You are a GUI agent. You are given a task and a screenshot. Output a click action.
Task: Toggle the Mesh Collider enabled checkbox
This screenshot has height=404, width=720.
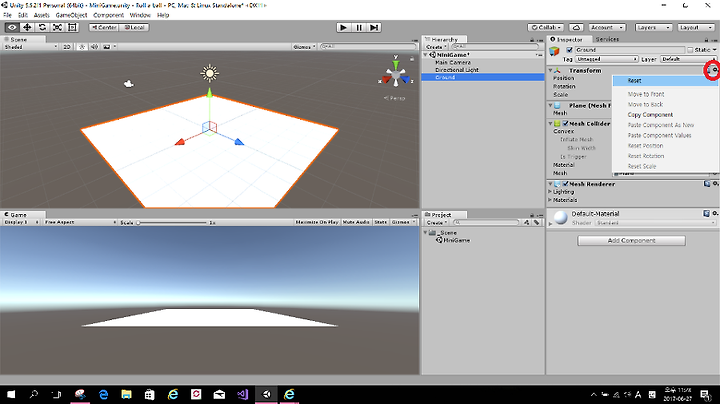click(x=566, y=123)
